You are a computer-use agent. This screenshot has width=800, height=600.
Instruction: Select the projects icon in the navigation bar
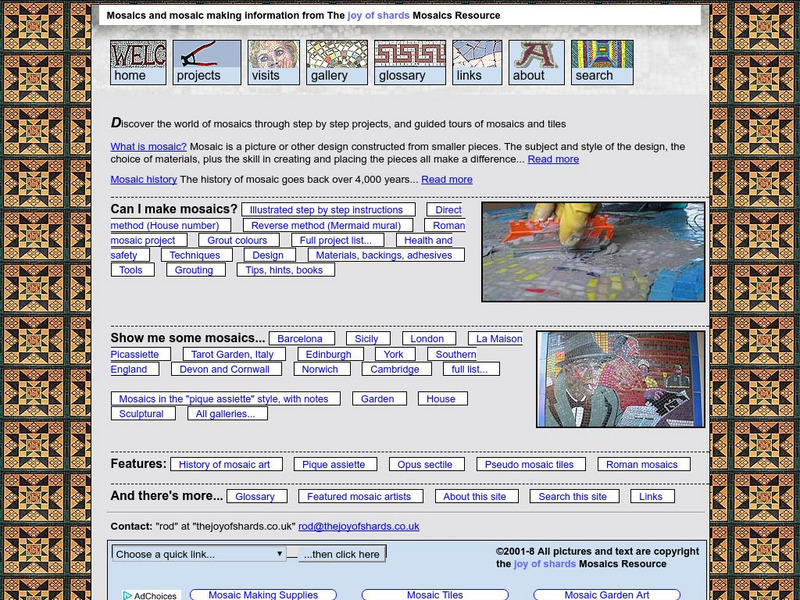click(x=208, y=58)
